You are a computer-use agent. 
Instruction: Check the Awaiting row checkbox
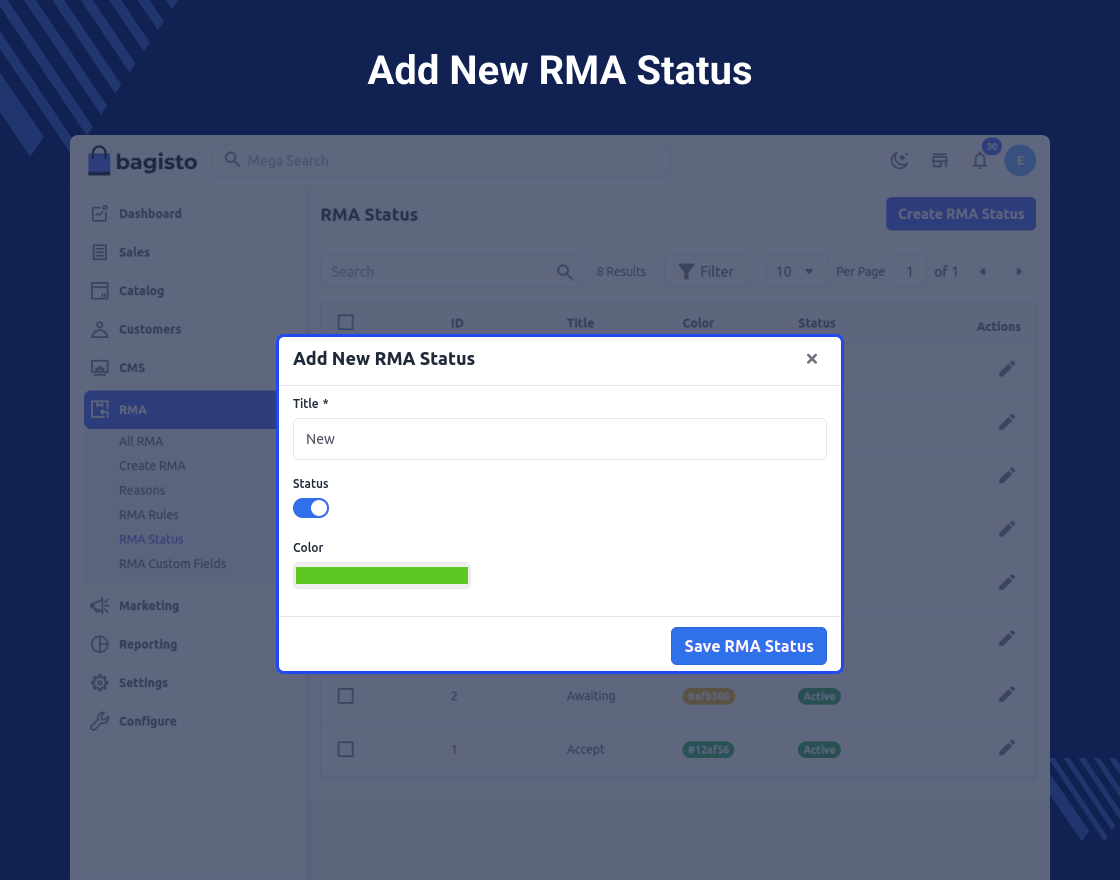click(x=346, y=696)
